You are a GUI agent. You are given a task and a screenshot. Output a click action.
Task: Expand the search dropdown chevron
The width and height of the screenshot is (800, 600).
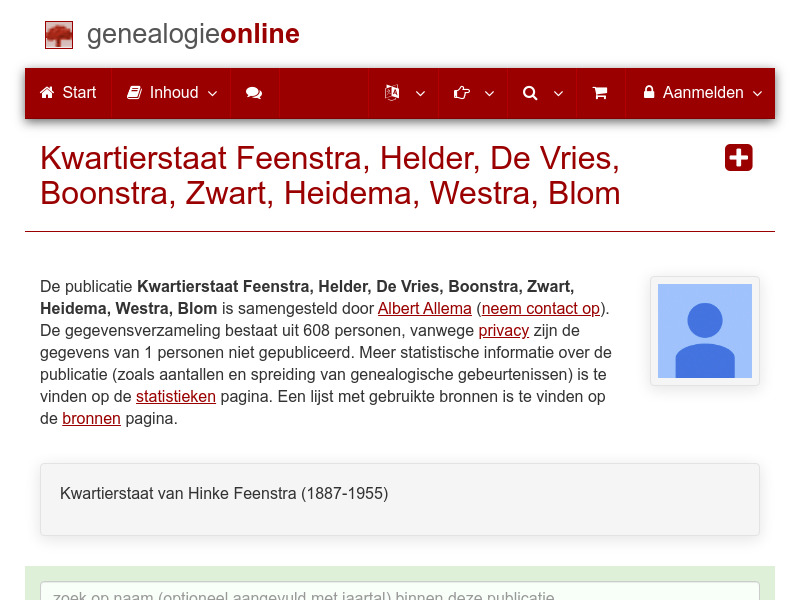click(557, 93)
